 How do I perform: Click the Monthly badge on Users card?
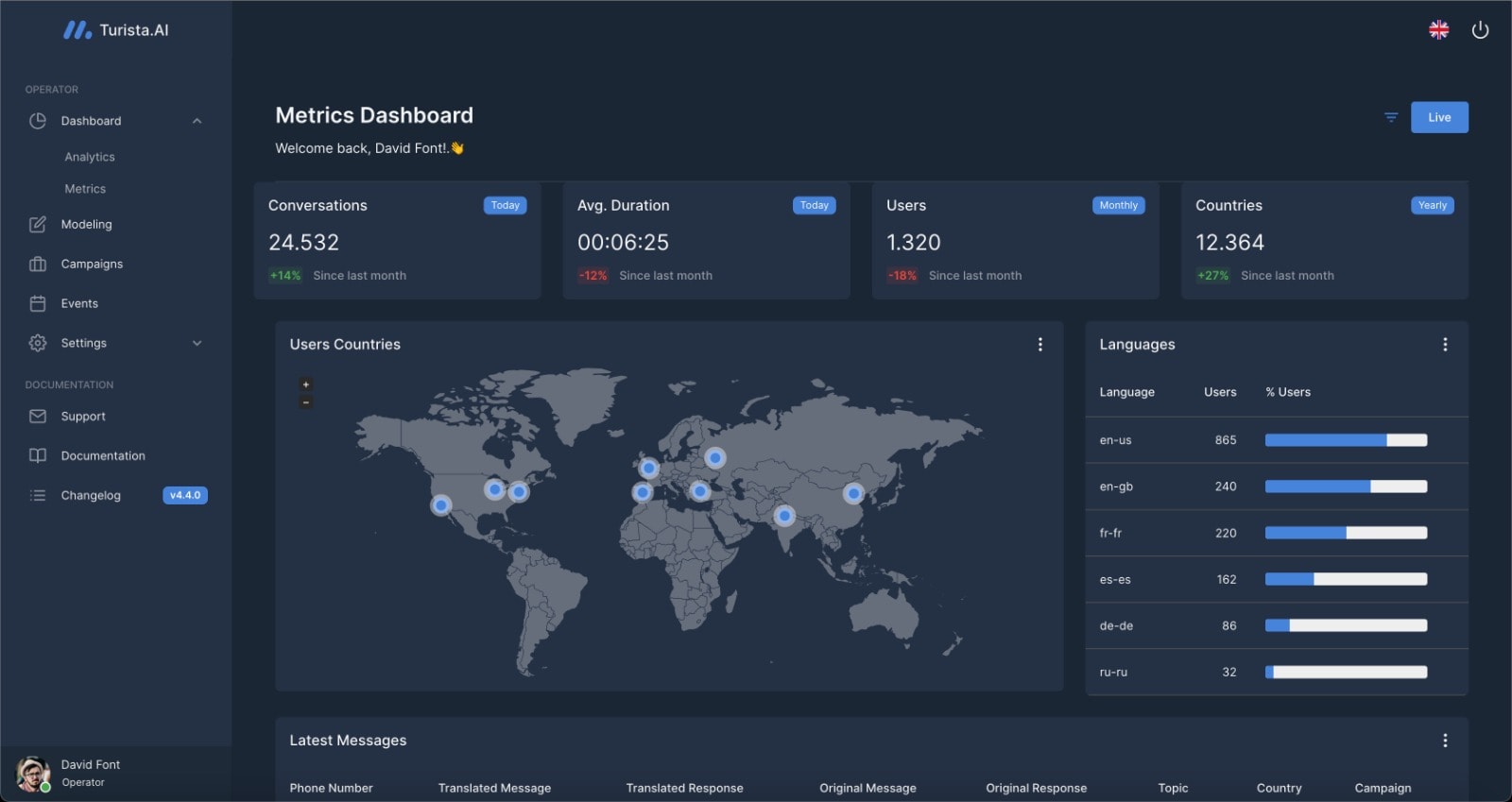tap(1119, 205)
